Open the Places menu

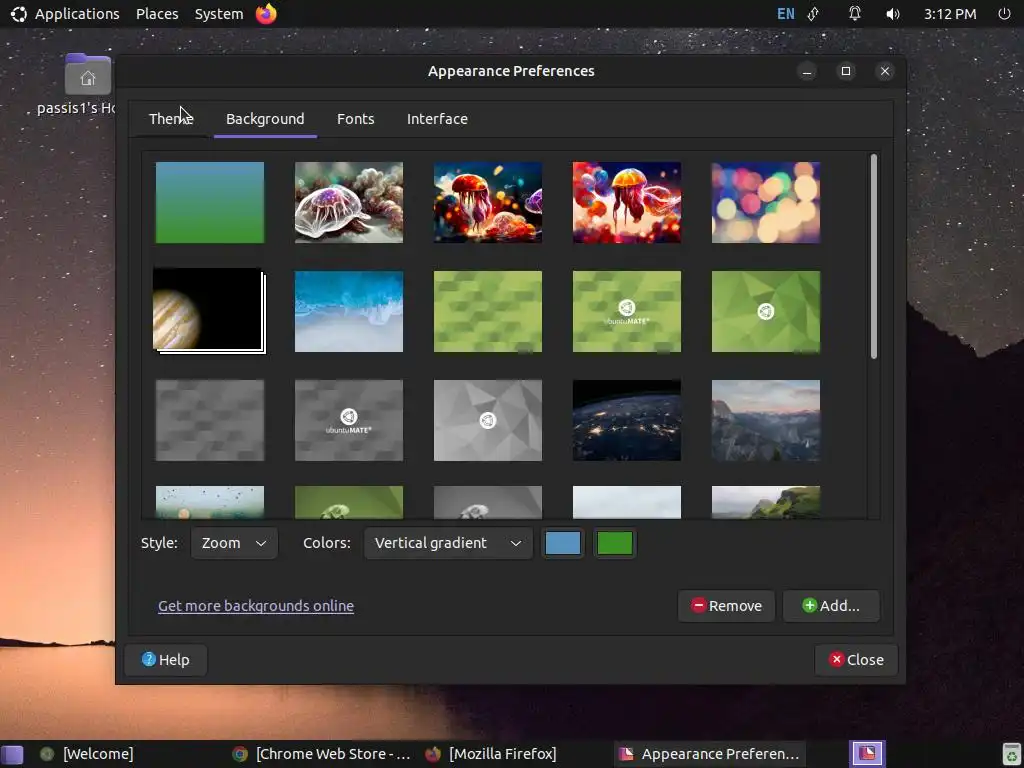tap(157, 14)
